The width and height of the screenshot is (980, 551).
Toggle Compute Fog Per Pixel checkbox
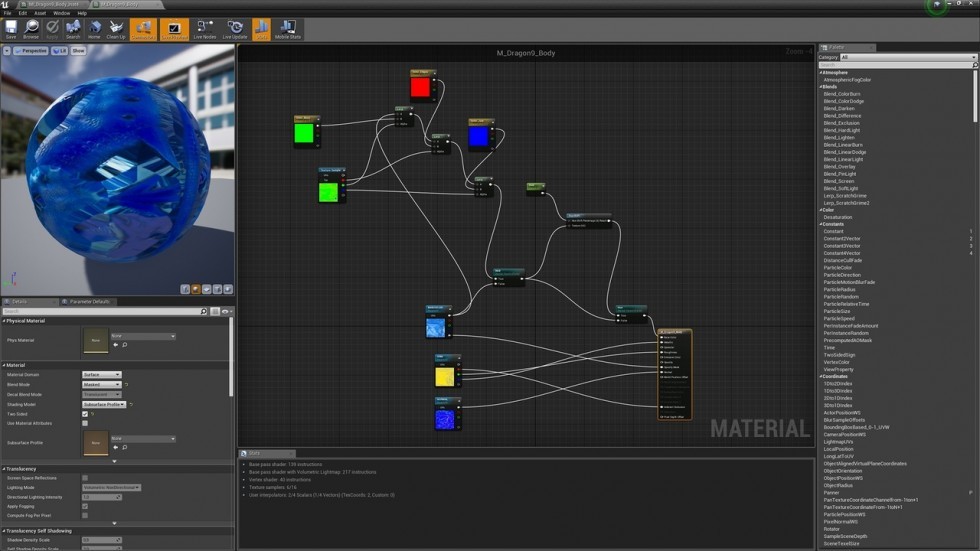tap(85, 515)
